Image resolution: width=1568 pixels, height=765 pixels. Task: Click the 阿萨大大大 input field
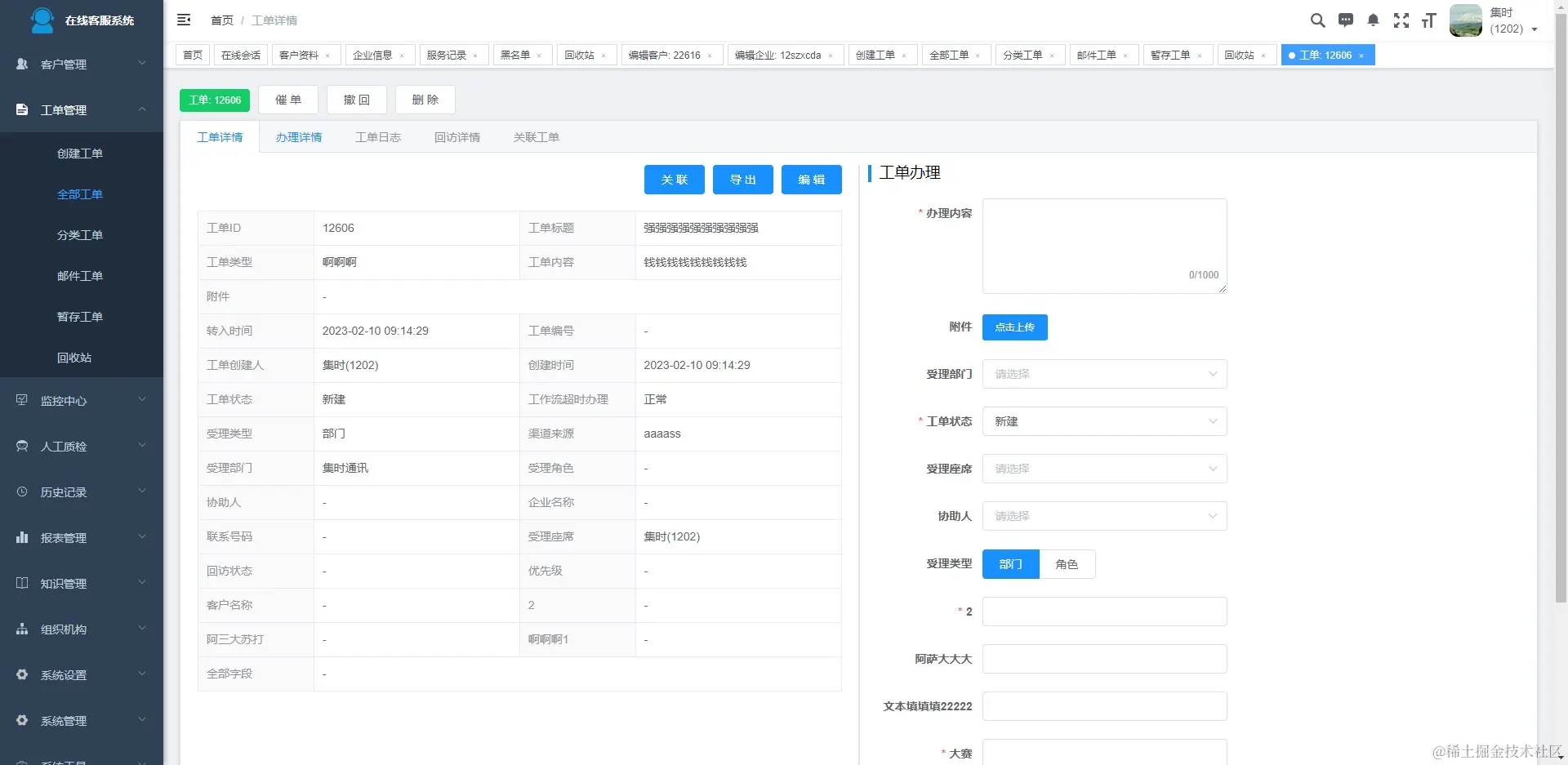1104,659
